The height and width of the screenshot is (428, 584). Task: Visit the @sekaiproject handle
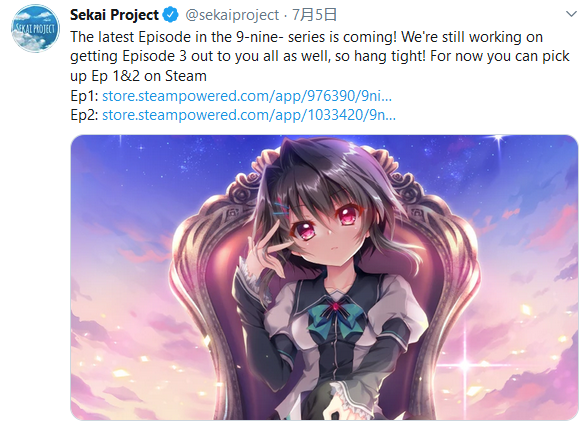pos(232,15)
